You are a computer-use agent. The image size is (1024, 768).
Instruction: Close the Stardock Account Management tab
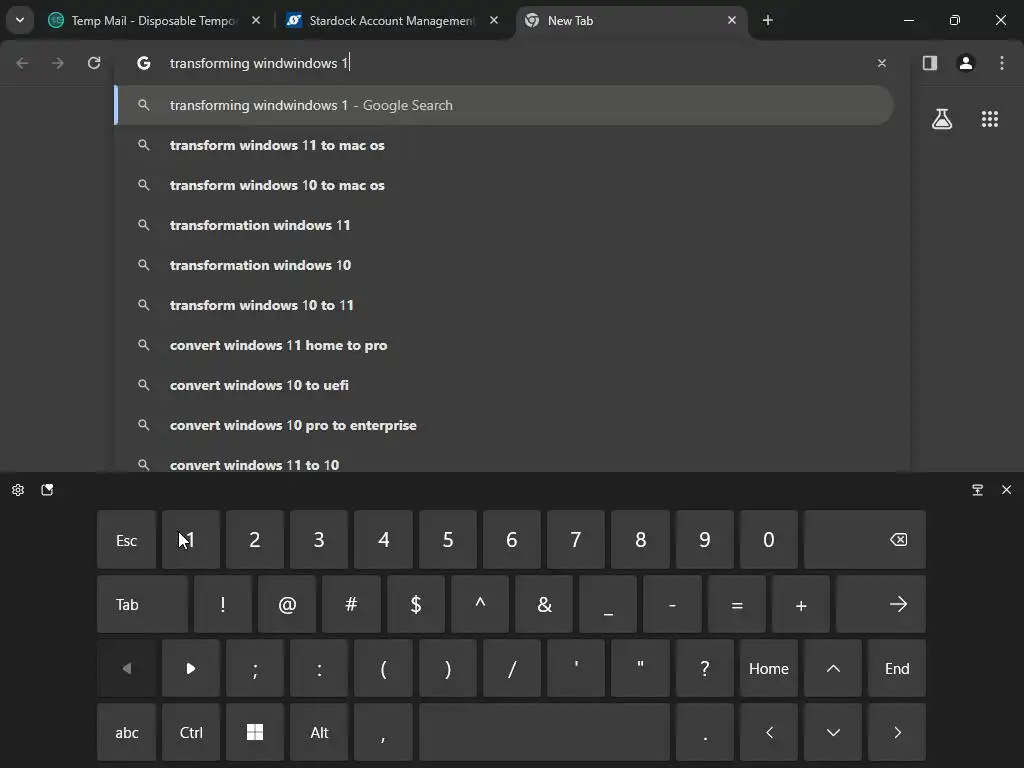coord(494,20)
